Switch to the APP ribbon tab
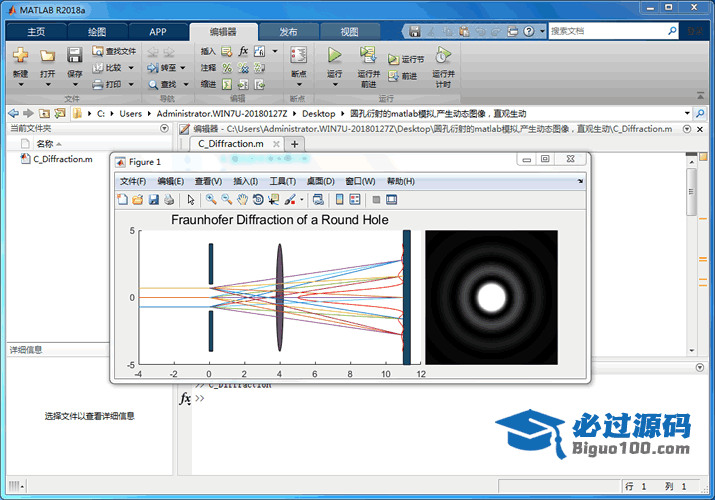The image size is (715, 500). click(158, 31)
